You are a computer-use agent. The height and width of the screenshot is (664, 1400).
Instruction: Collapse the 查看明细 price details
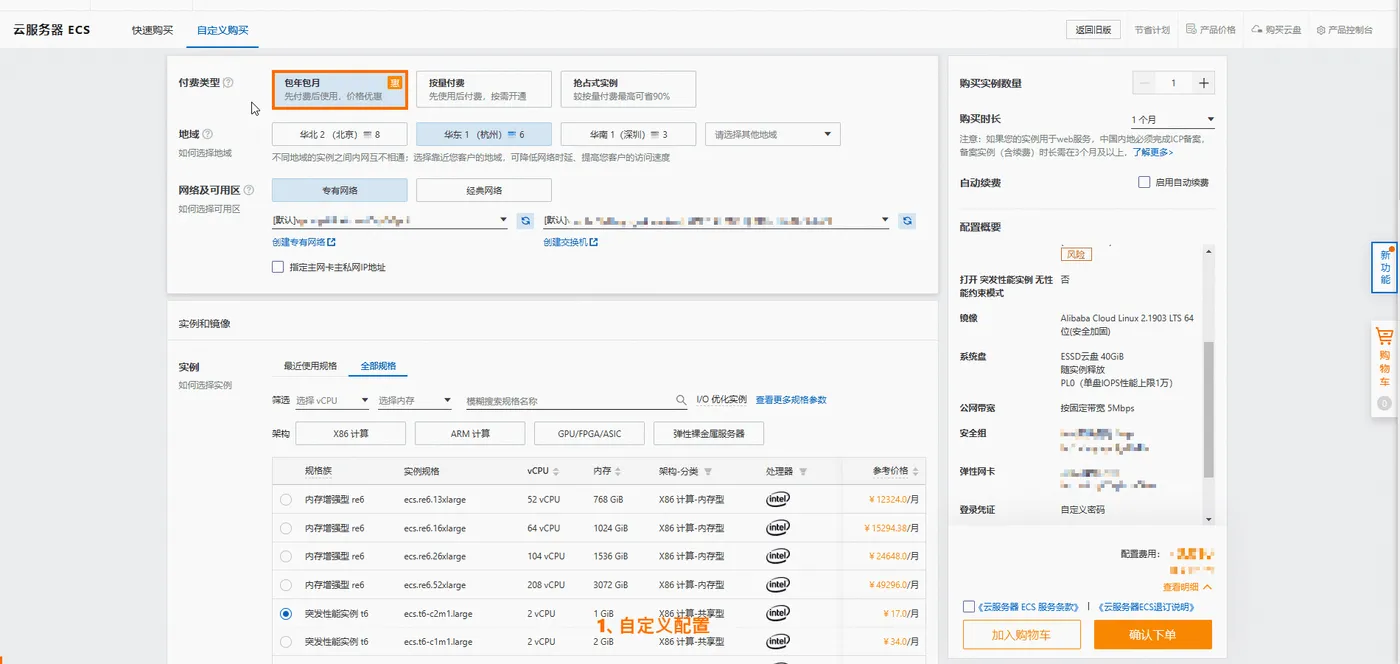tap(1188, 587)
